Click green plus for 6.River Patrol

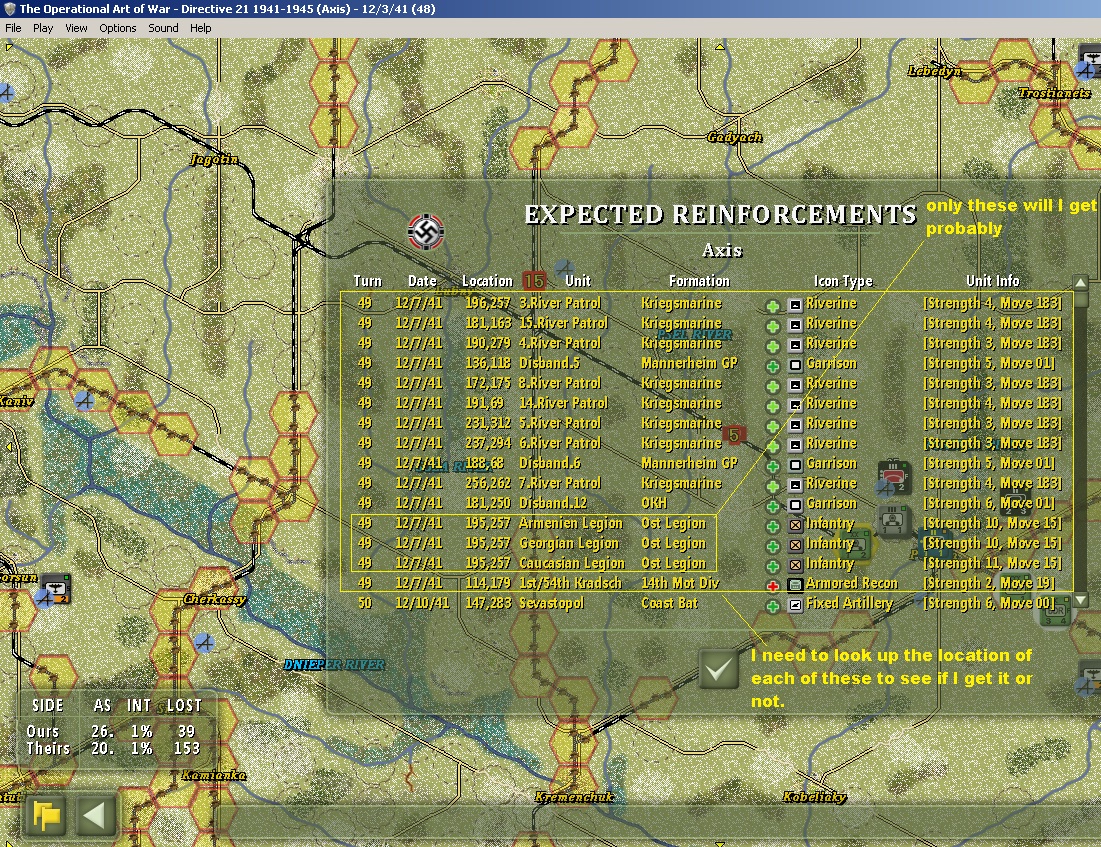click(772, 447)
